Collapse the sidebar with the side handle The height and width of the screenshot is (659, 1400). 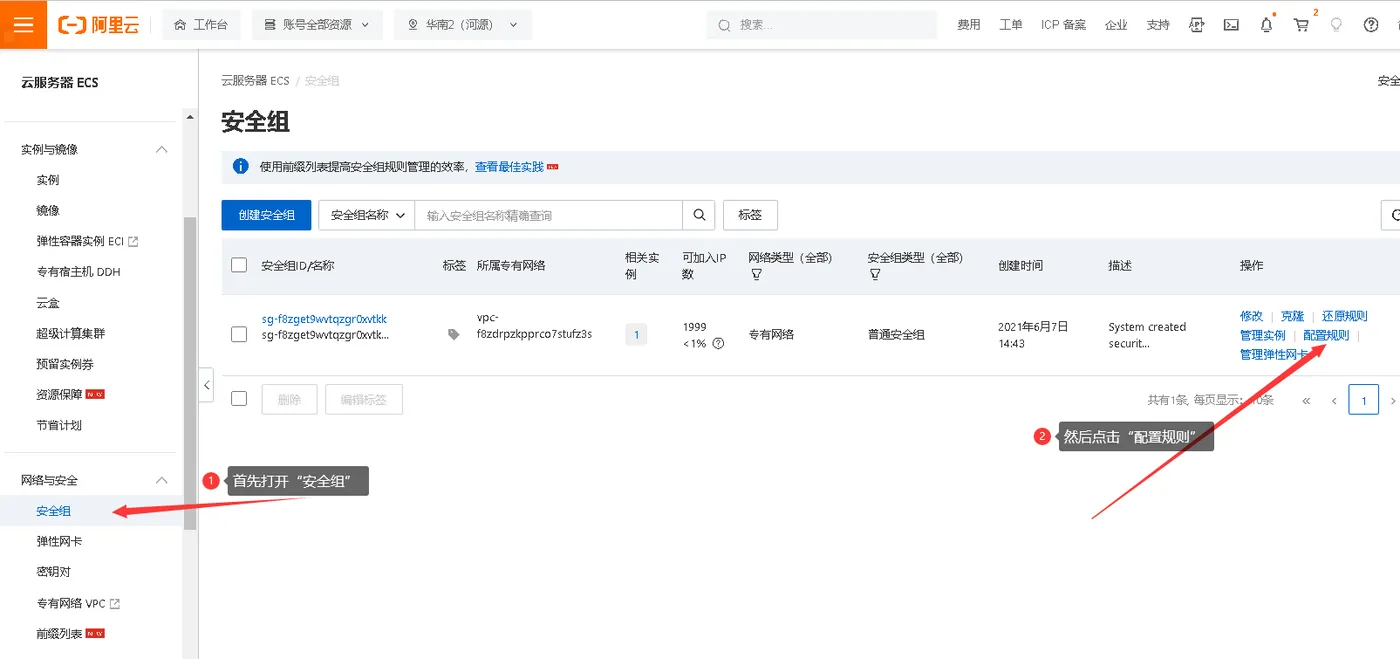[206, 385]
